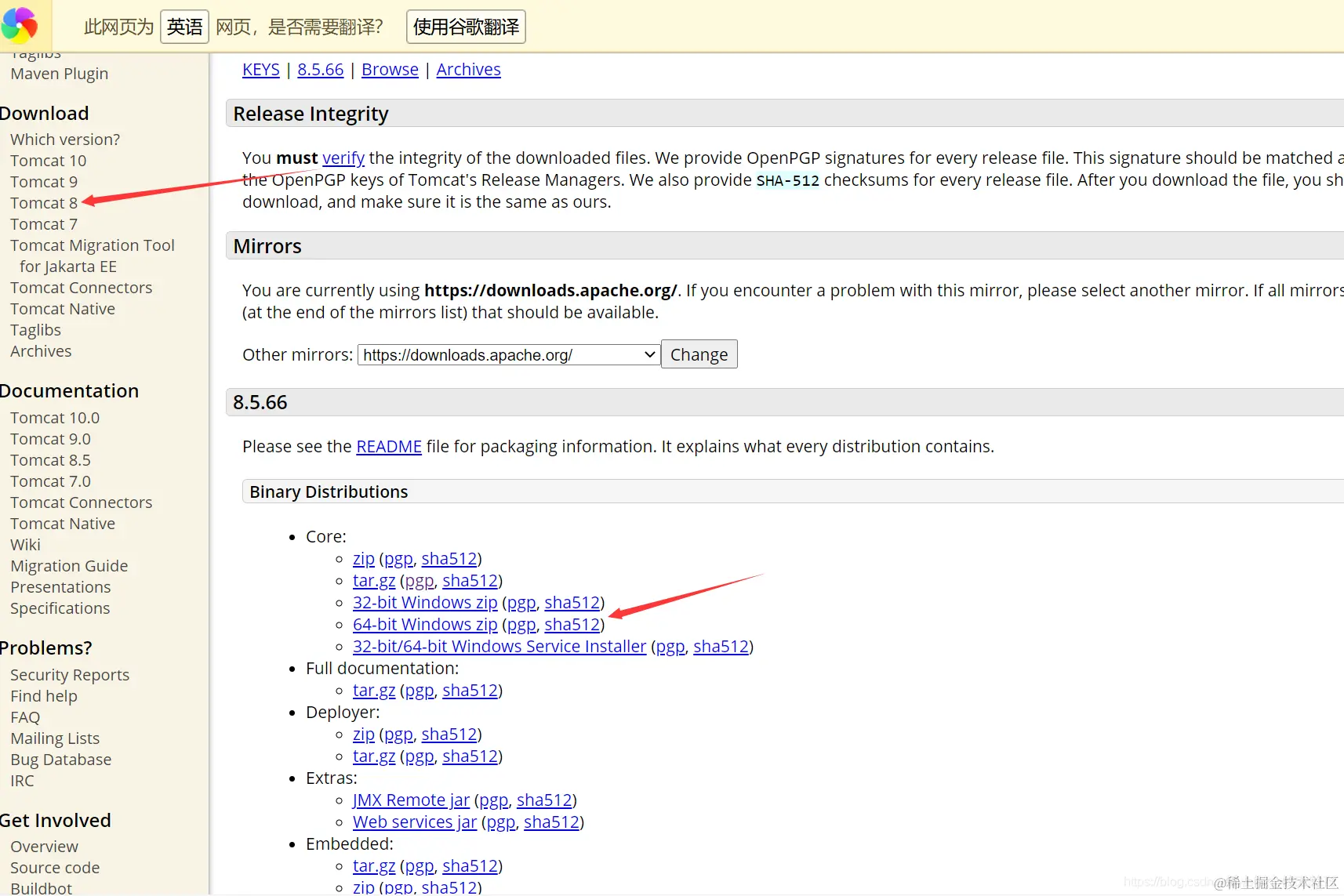Open Tomcat Native under Download
1344x896 pixels.
tap(63, 309)
